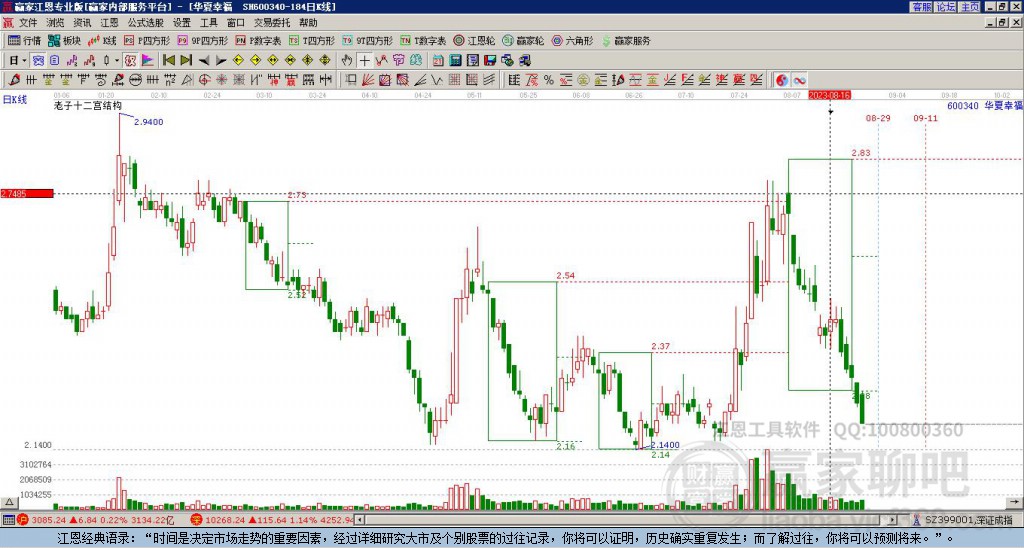This screenshot has height=548, width=1024.
Task: Click the app logo menu icon
Action: pos(8,23)
